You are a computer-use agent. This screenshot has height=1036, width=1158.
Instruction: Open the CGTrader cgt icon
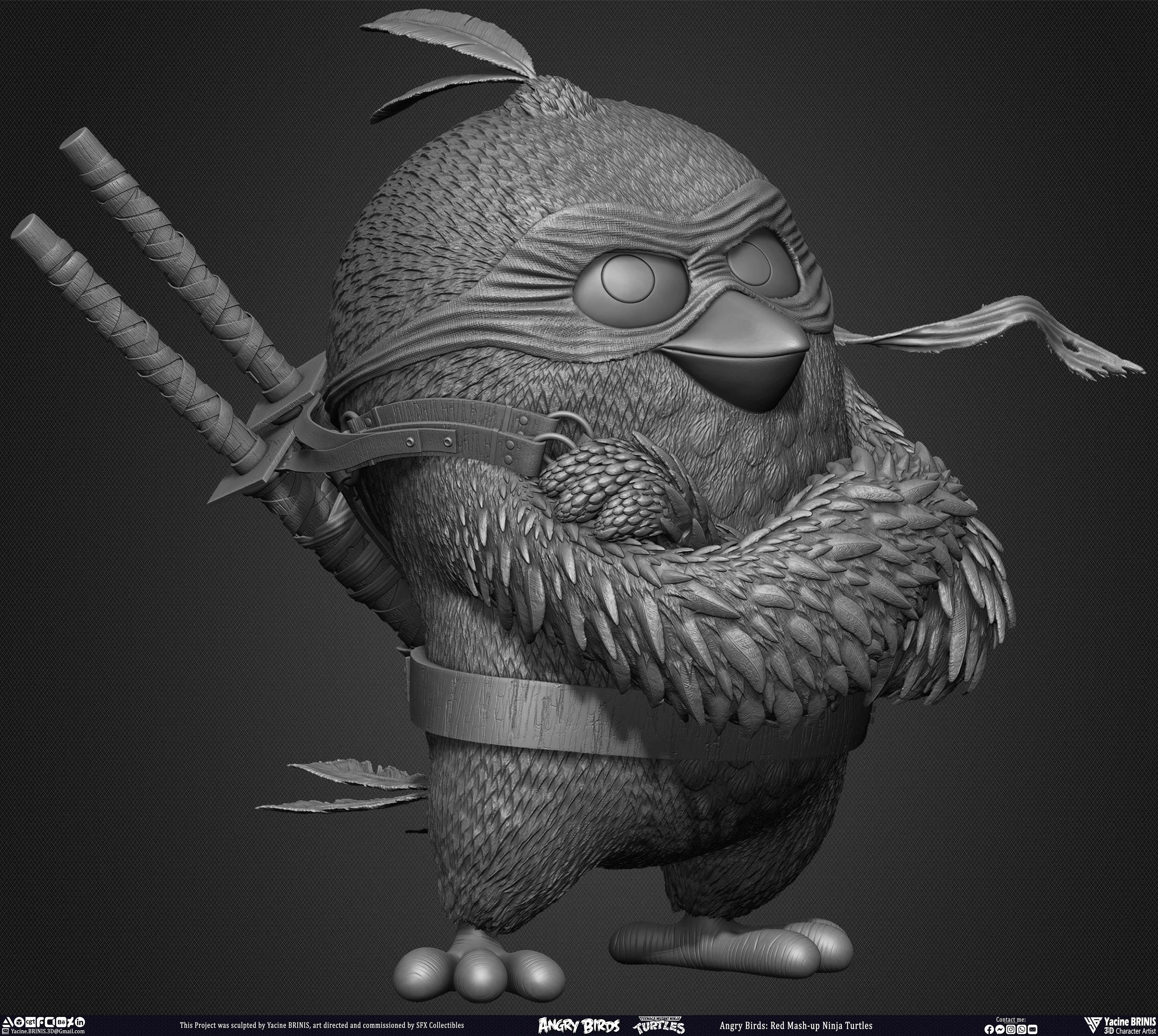coord(31,1022)
